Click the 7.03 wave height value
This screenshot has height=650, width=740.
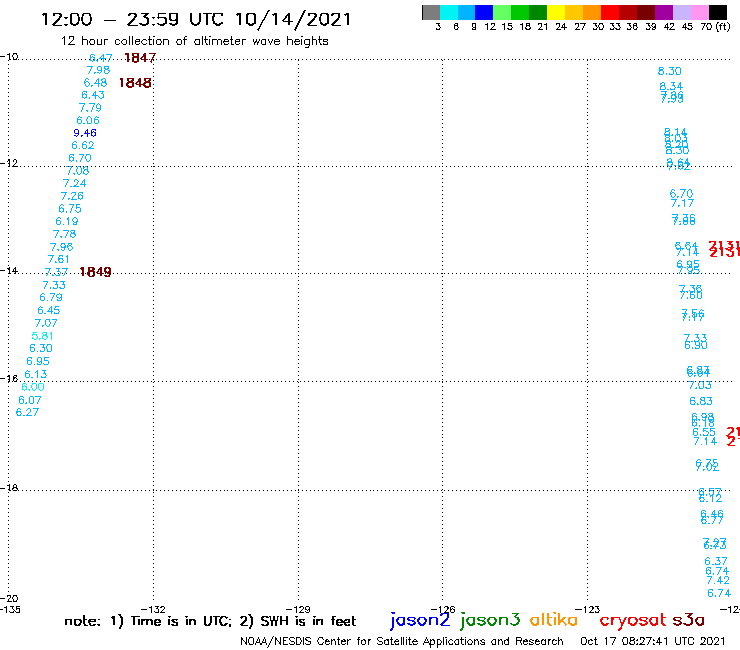[699, 385]
